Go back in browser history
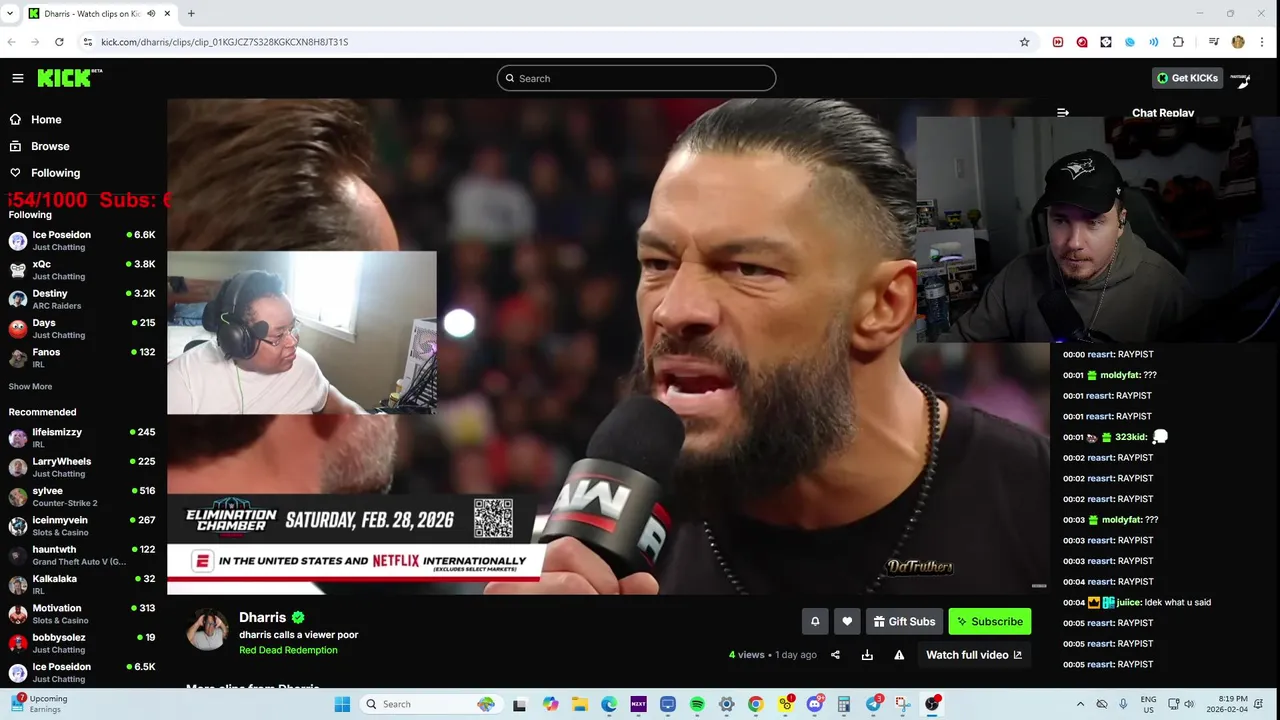The height and width of the screenshot is (720, 1280). [11, 42]
